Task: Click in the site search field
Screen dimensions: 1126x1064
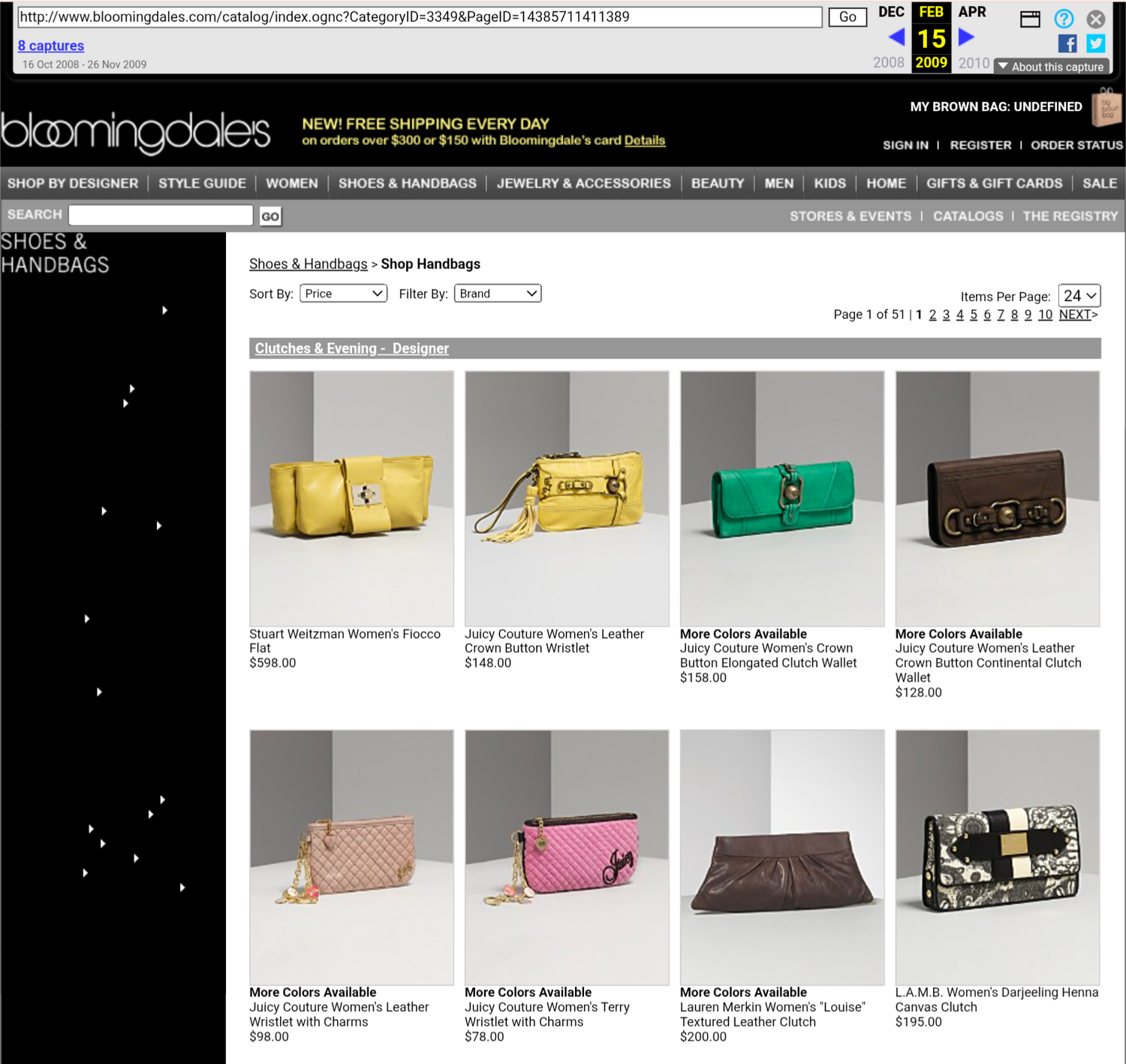Action: point(161,216)
